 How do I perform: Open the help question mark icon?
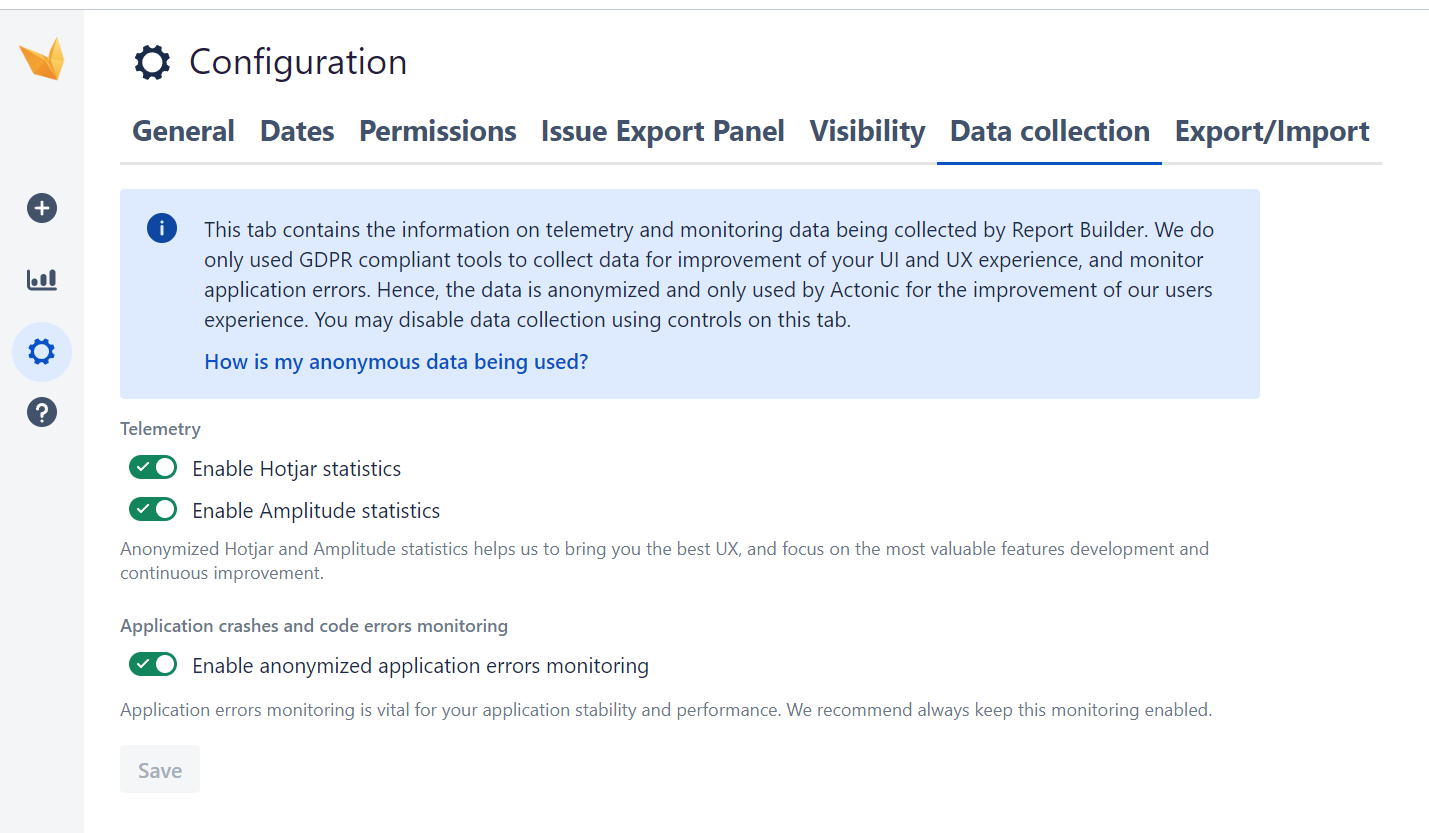(41, 412)
